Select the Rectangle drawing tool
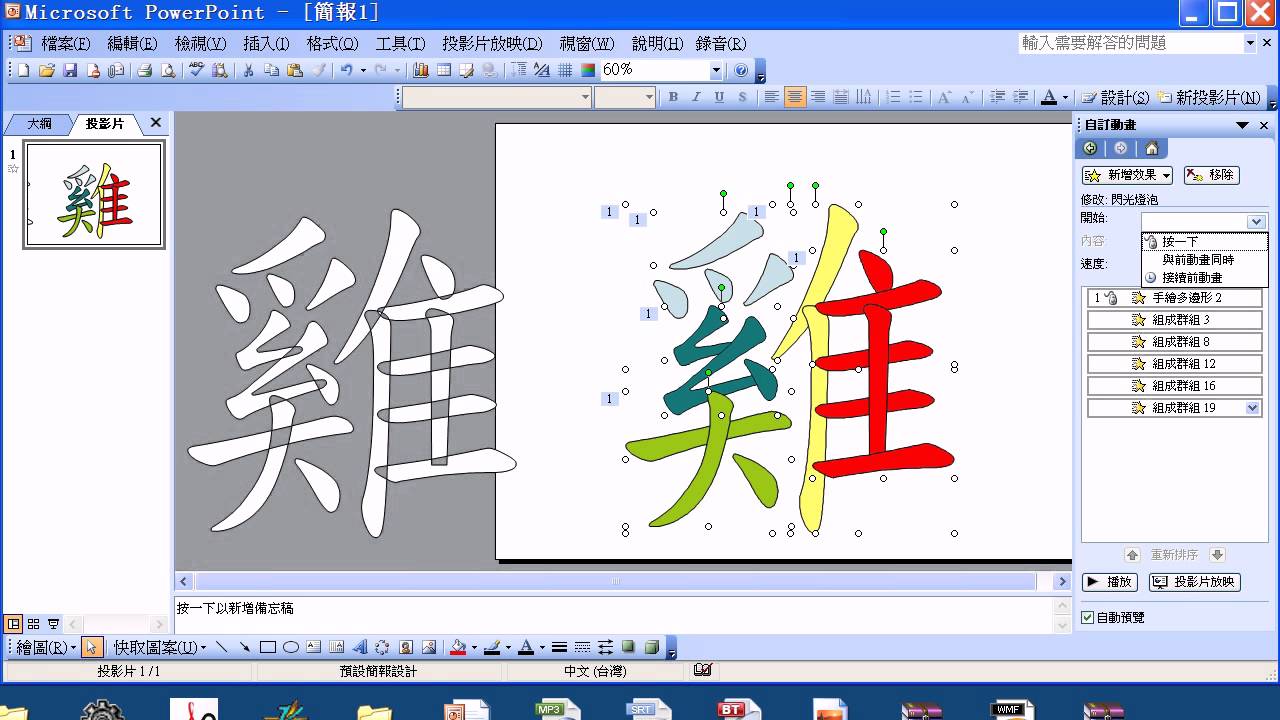The image size is (1280, 720). pos(268,648)
